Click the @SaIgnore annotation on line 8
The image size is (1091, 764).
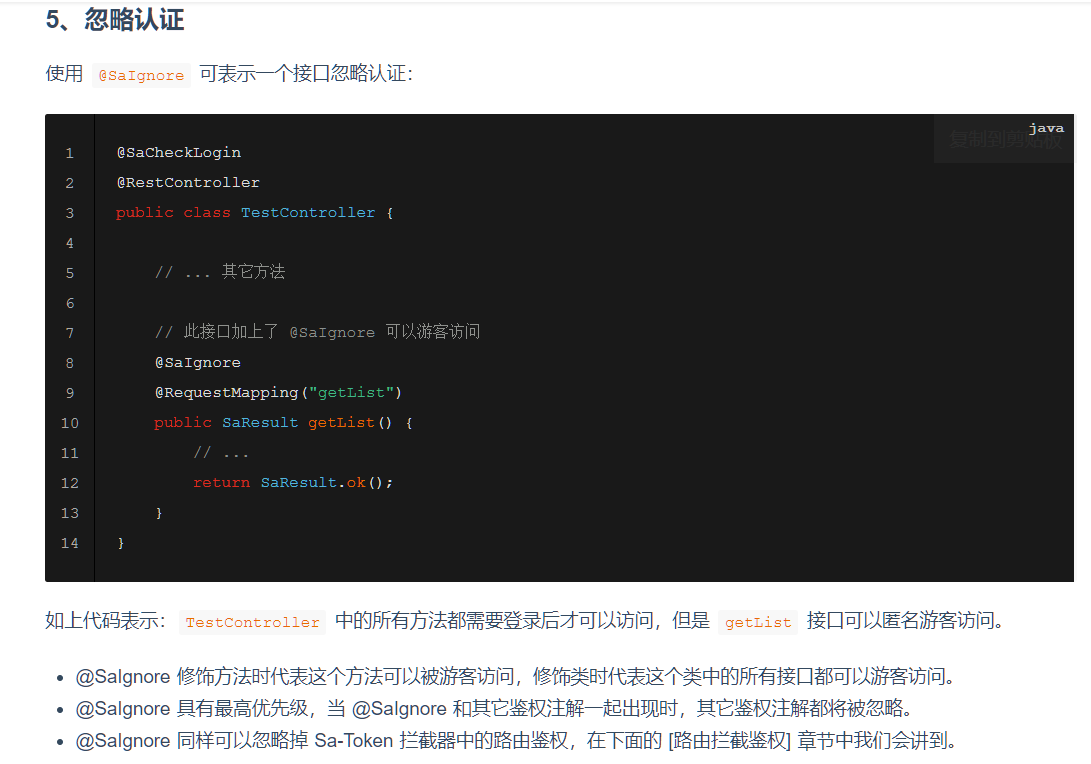(x=198, y=363)
